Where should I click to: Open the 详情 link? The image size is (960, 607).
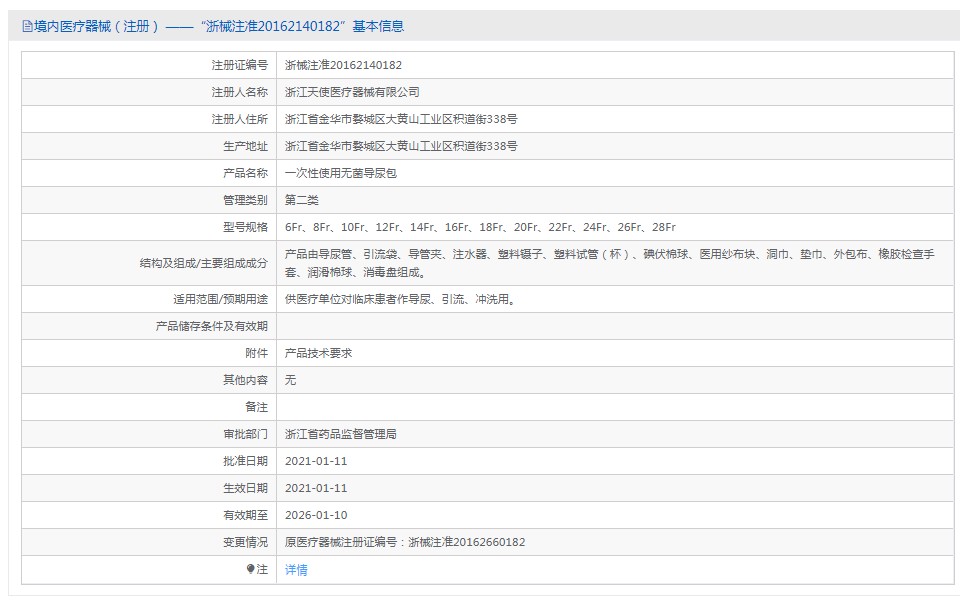pos(296,570)
